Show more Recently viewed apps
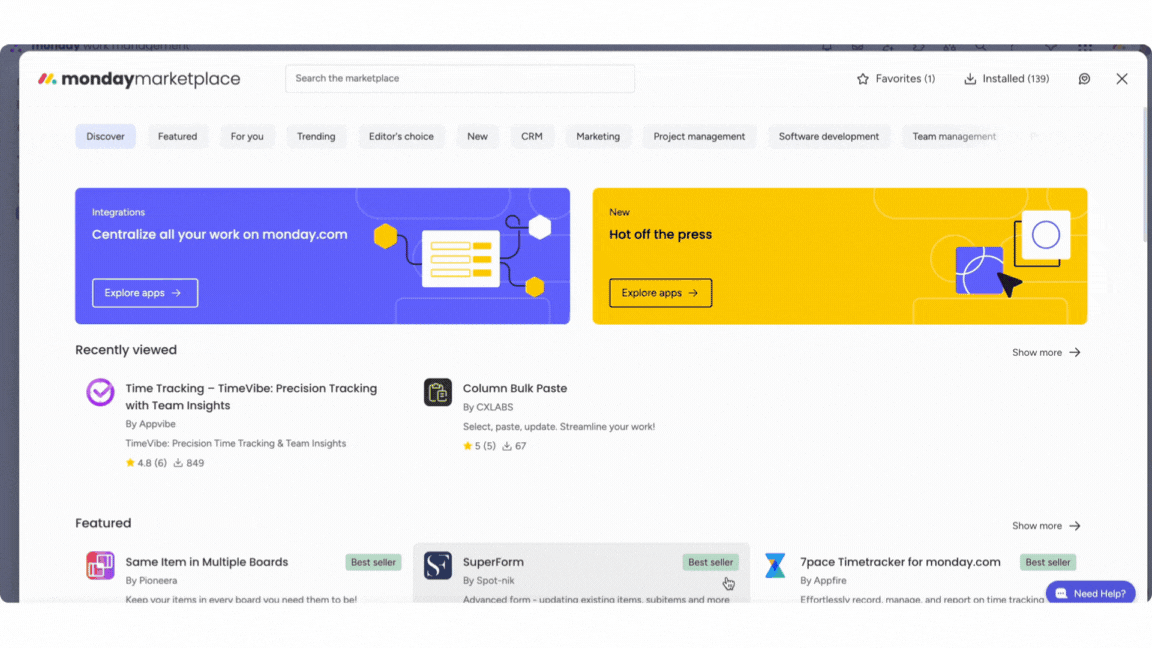The image size is (1152, 648). point(1046,353)
